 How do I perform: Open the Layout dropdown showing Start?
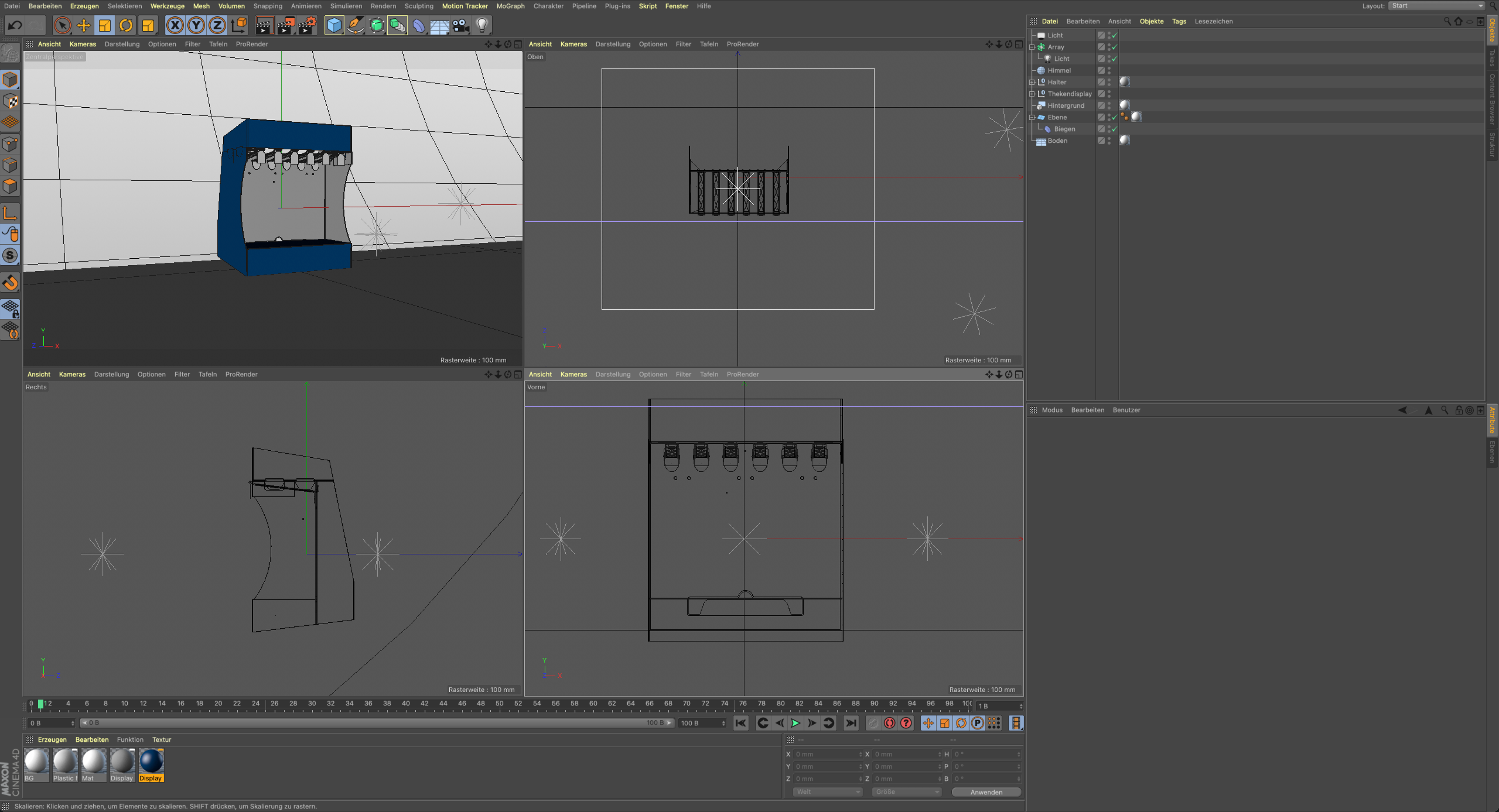(1437, 6)
